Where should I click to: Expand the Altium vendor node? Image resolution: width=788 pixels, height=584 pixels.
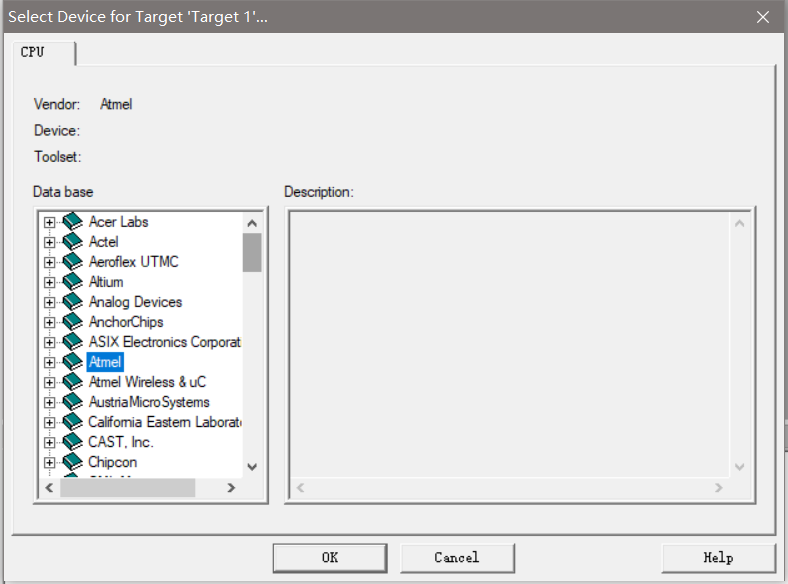[x=49, y=282]
